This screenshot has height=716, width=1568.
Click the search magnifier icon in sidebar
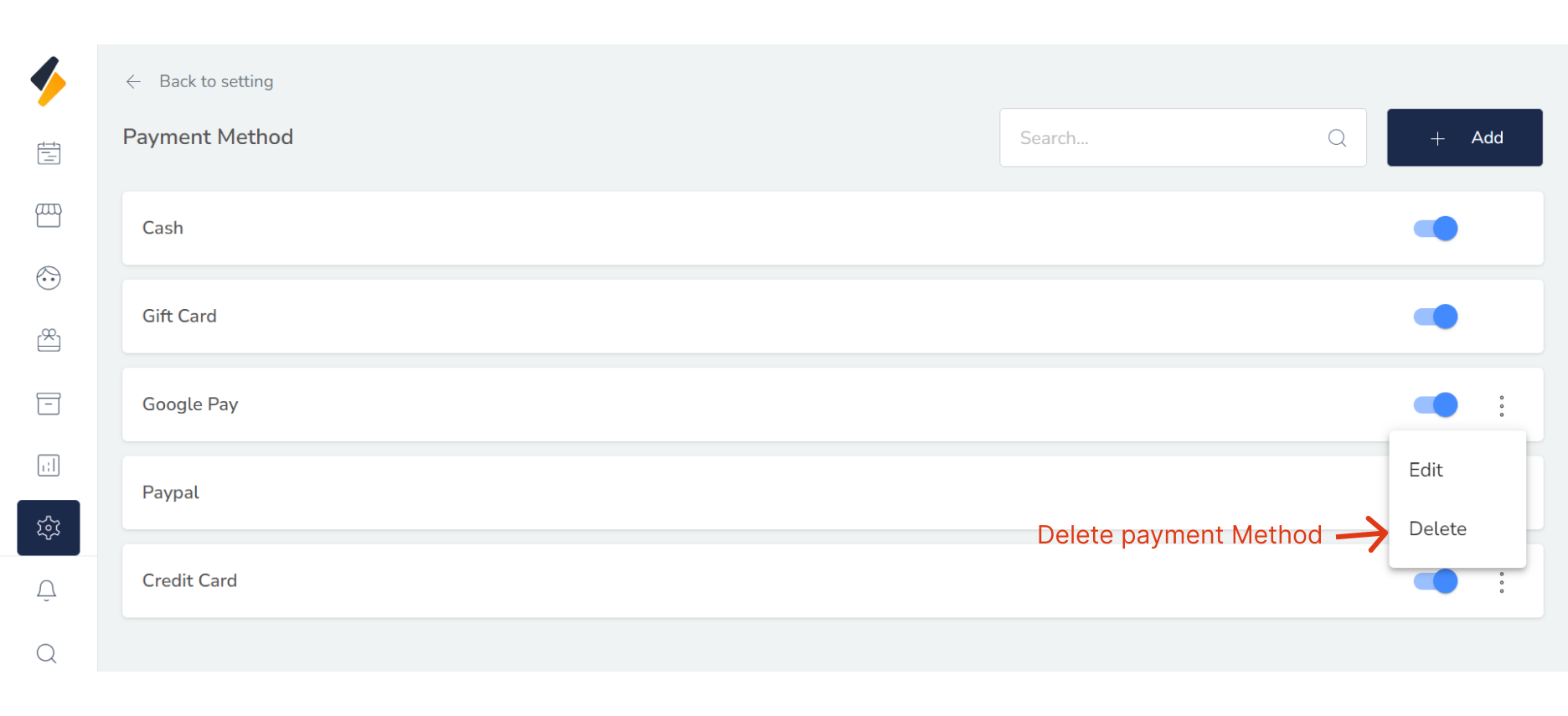(x=48, y=652)
